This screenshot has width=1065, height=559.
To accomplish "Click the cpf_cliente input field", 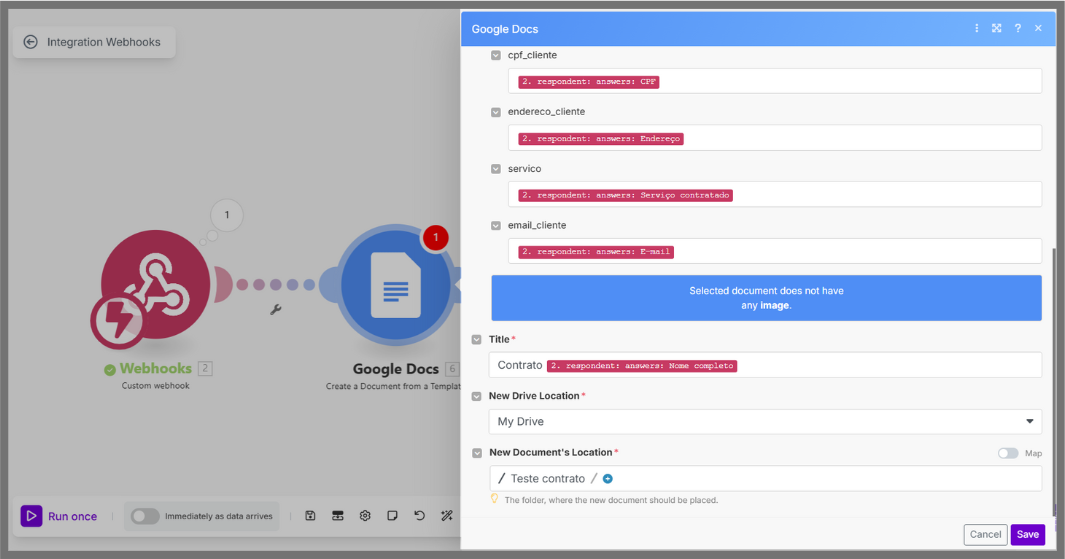I will [774, 82].
